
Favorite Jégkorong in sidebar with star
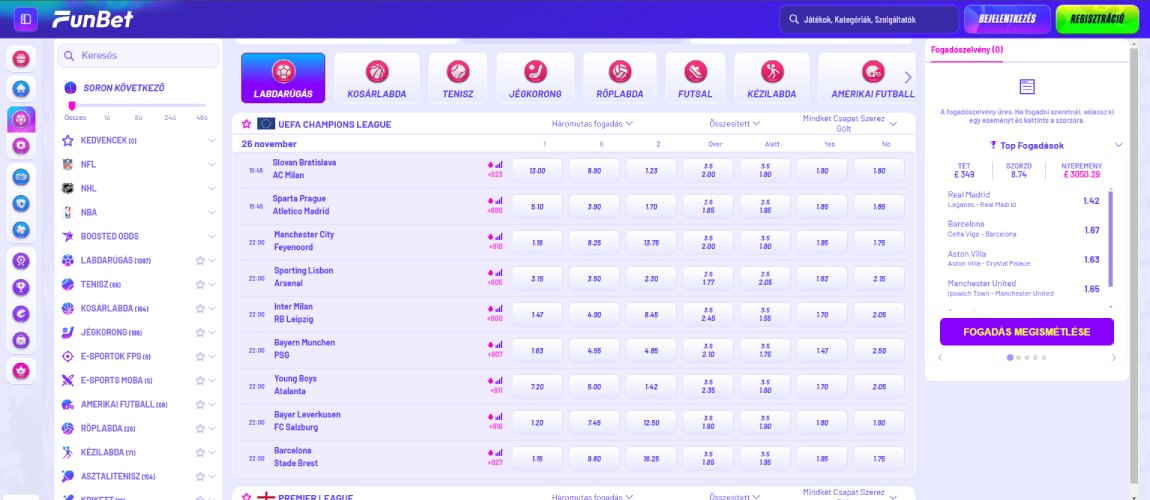[x=199, y=333]
